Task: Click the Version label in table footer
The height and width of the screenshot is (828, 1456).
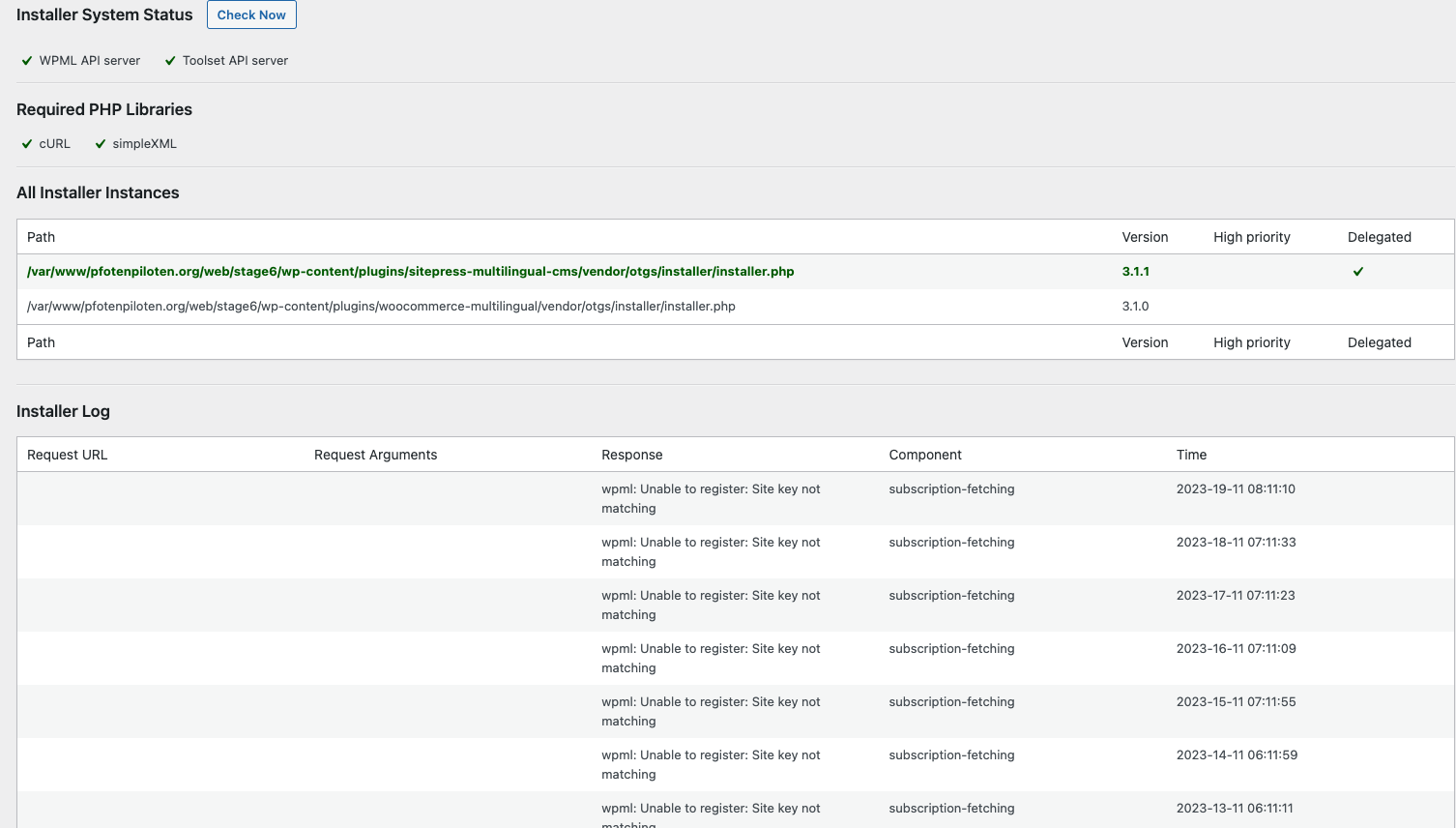Action: tap(1145, 342)
